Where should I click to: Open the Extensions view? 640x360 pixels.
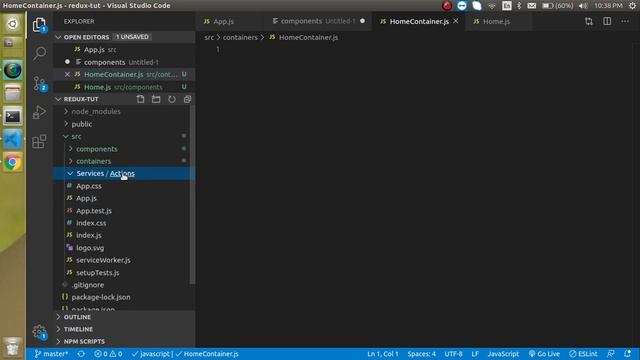(x=39, y=142)
